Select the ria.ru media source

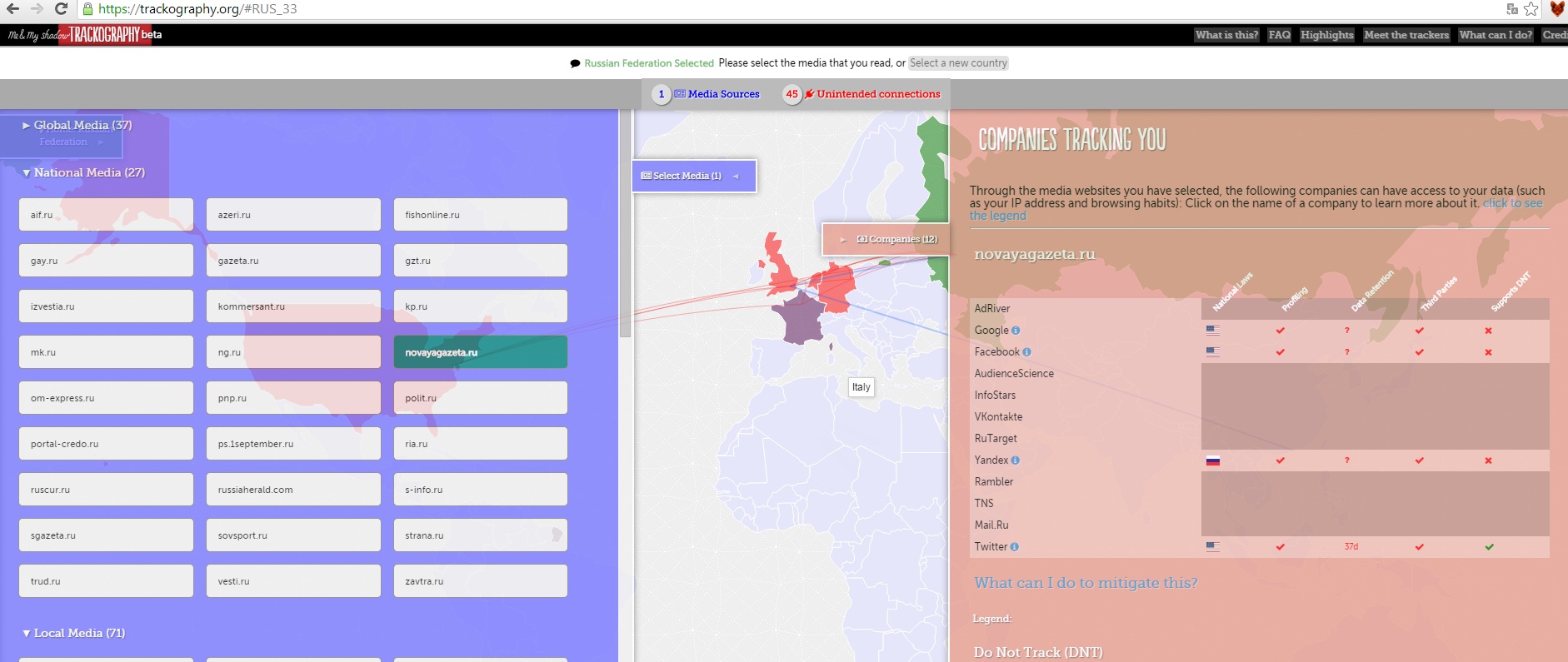tap(481, 444)
